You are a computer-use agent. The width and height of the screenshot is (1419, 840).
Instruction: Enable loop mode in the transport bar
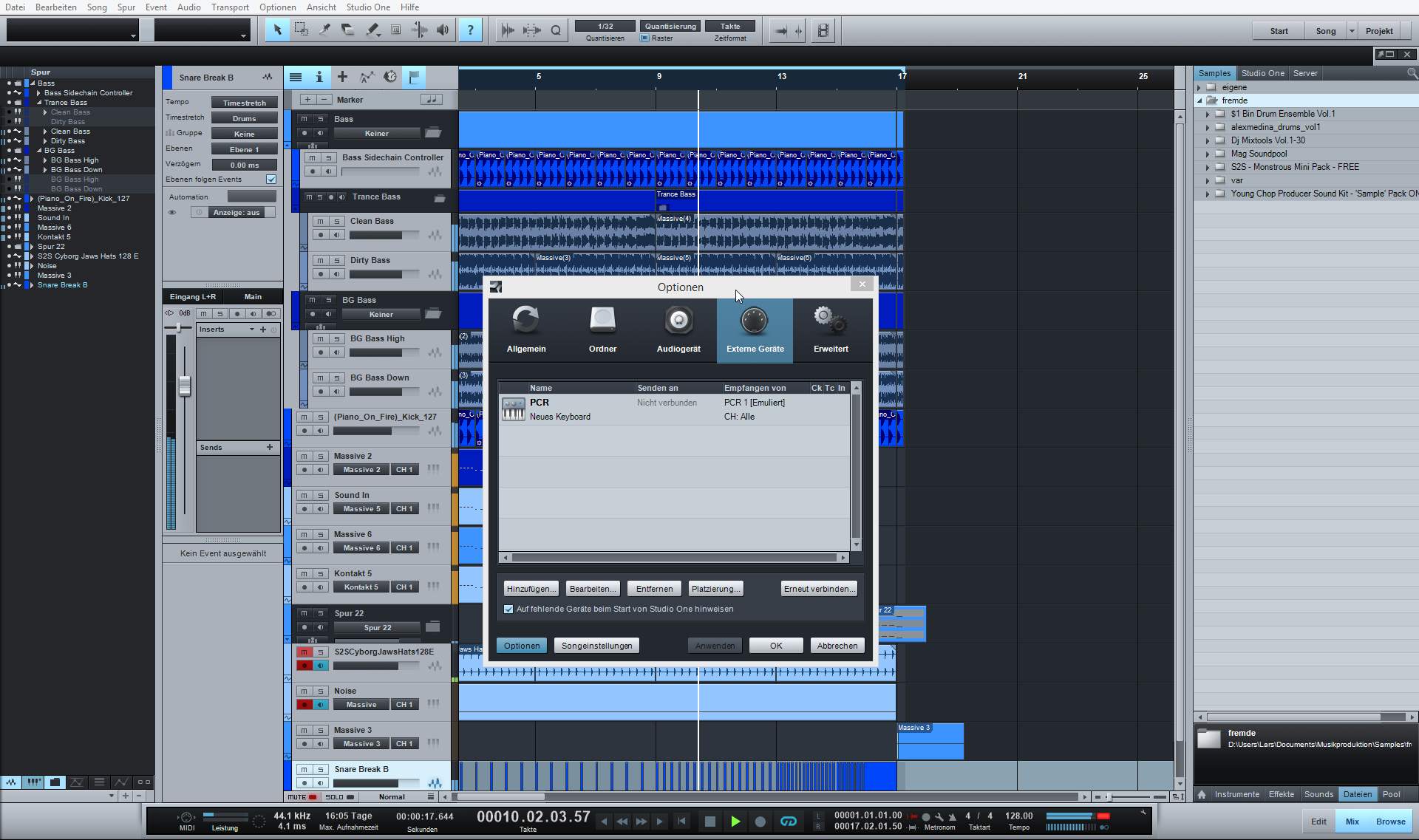point(788,821)
